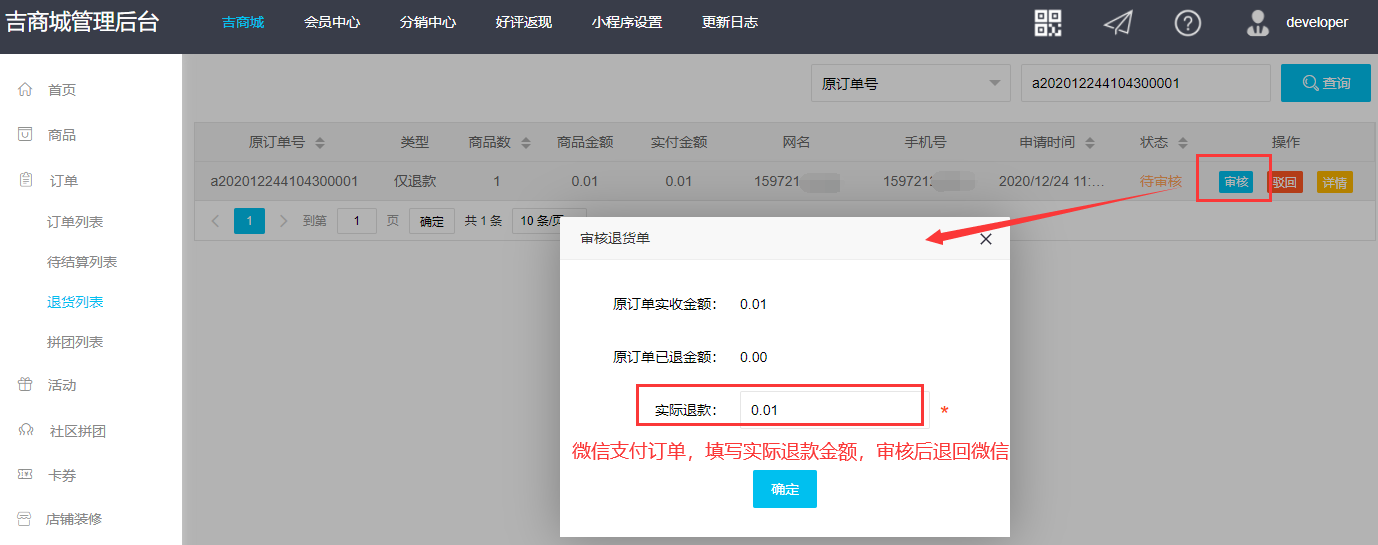
Task: Collapse the 订单 sidebar menu
Action: [64, 181]
